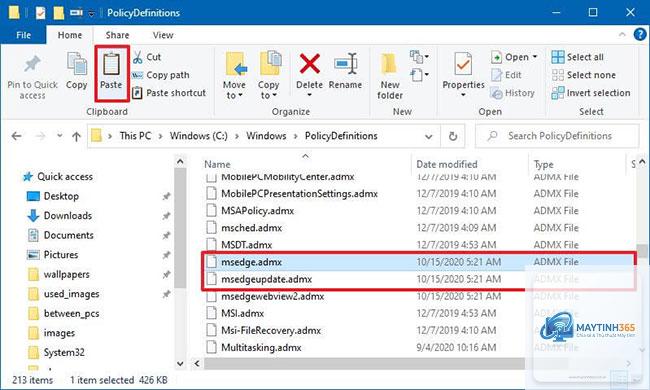650x390 pixels.
Task: Create a New folder
Action: coord(390,77)
